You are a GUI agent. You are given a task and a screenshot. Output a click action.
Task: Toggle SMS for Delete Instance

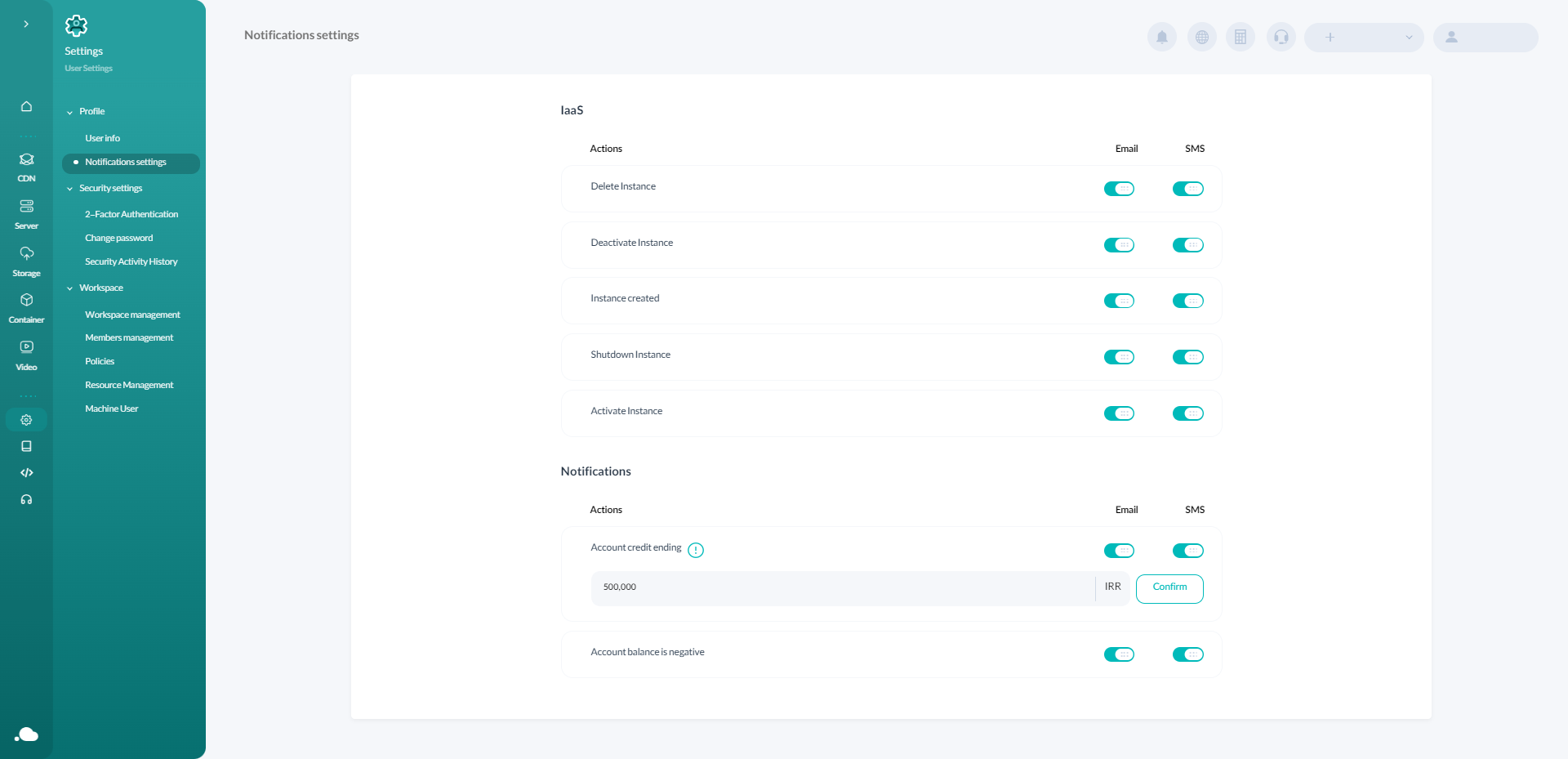point(1188,189)
